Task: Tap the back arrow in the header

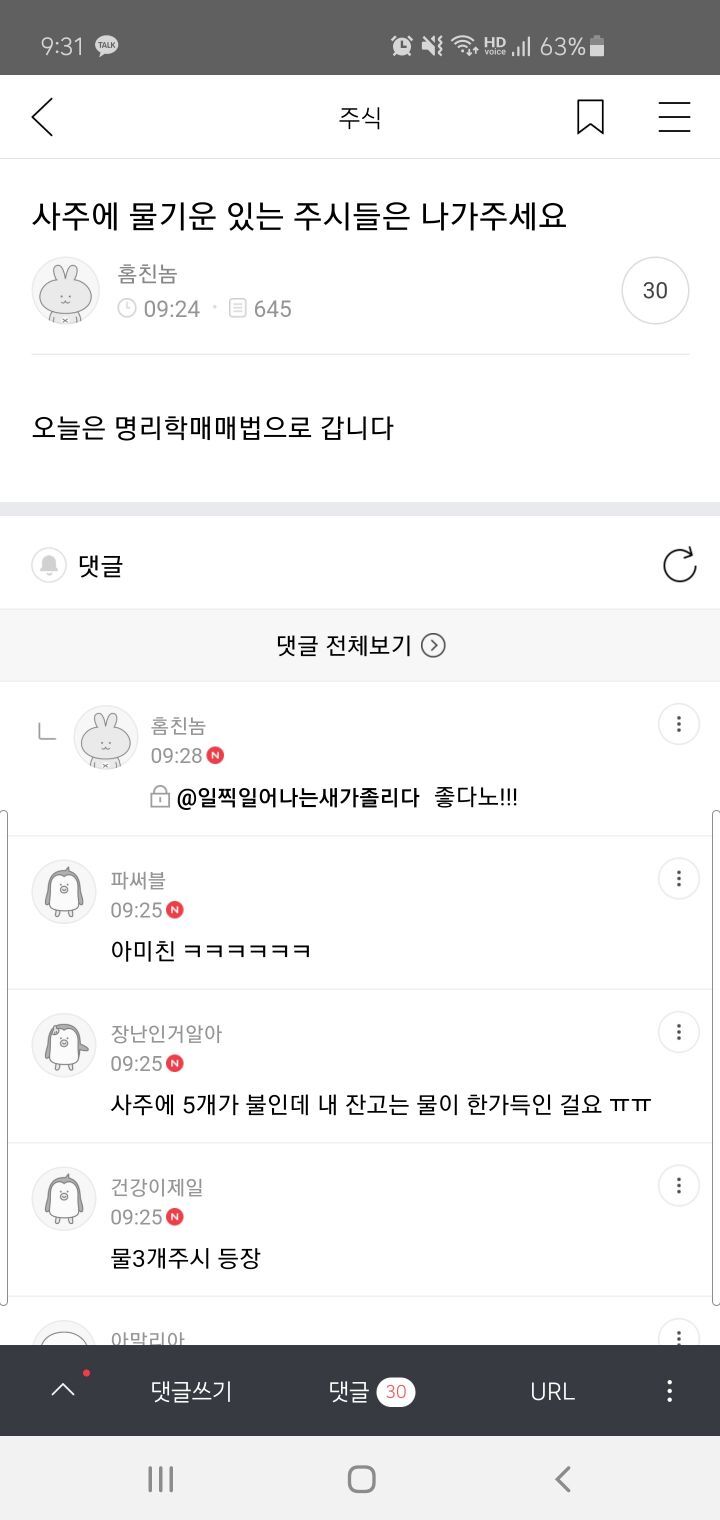Action: 42,118
